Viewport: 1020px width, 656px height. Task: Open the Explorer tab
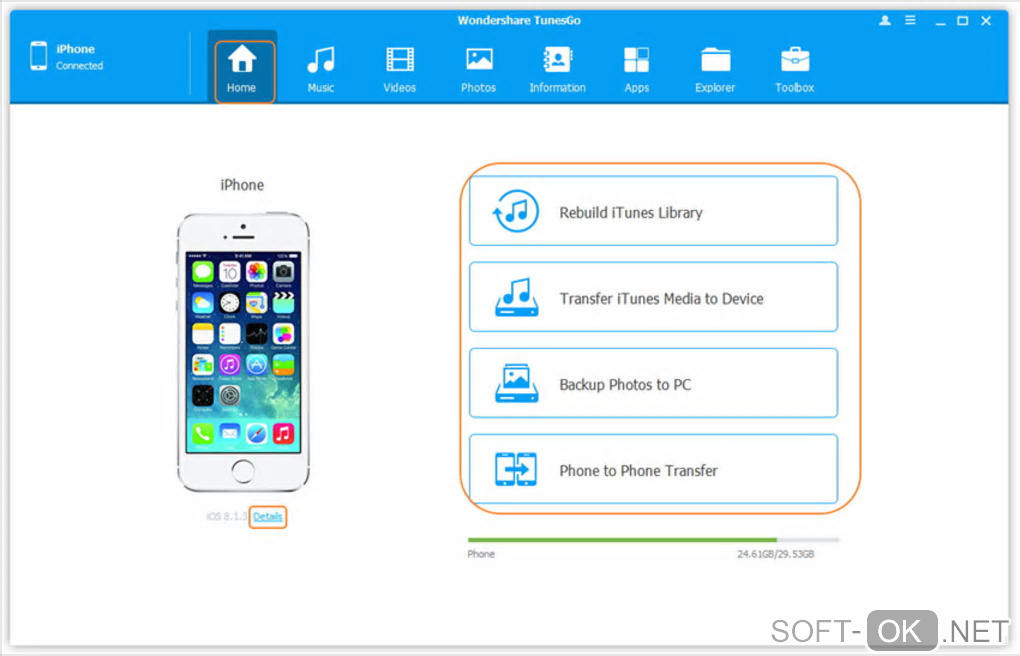click(x=715, y=68)
